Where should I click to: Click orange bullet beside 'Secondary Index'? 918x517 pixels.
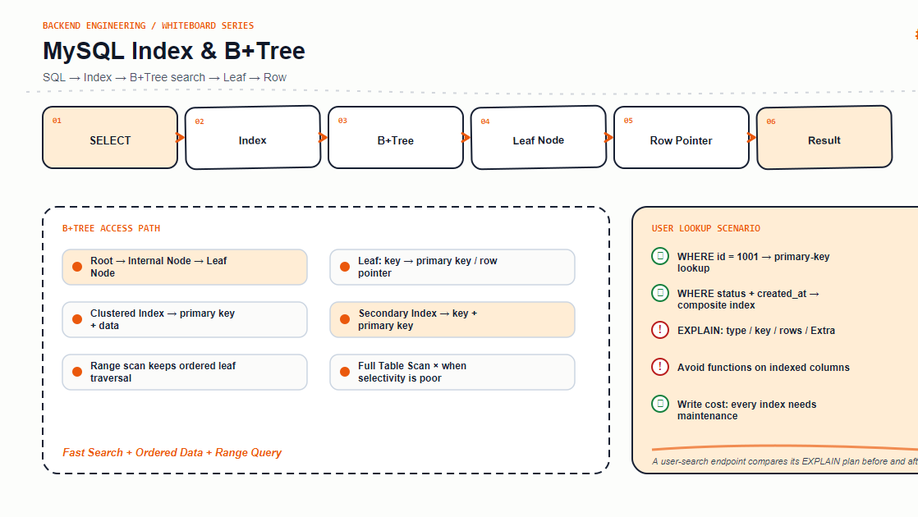click(345, 320)
